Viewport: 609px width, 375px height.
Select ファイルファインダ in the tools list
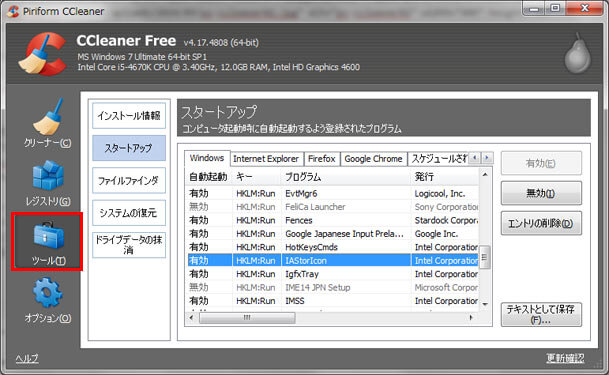(129, 181)
